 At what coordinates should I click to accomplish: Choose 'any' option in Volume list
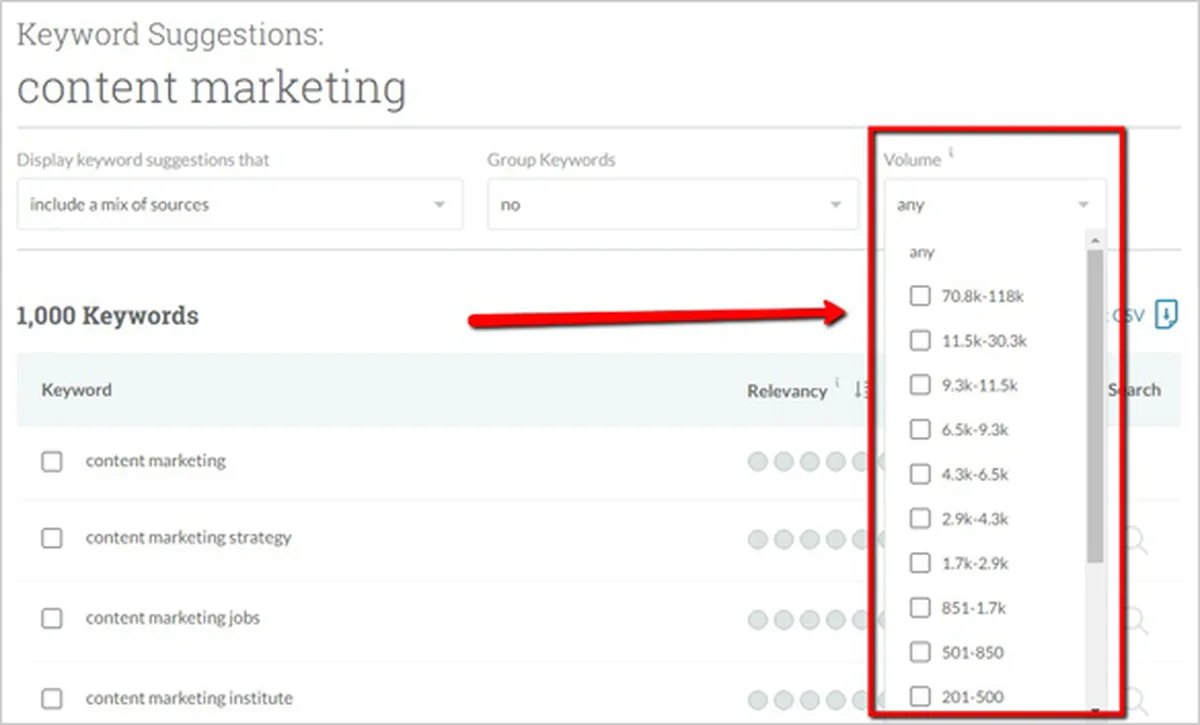922,252
